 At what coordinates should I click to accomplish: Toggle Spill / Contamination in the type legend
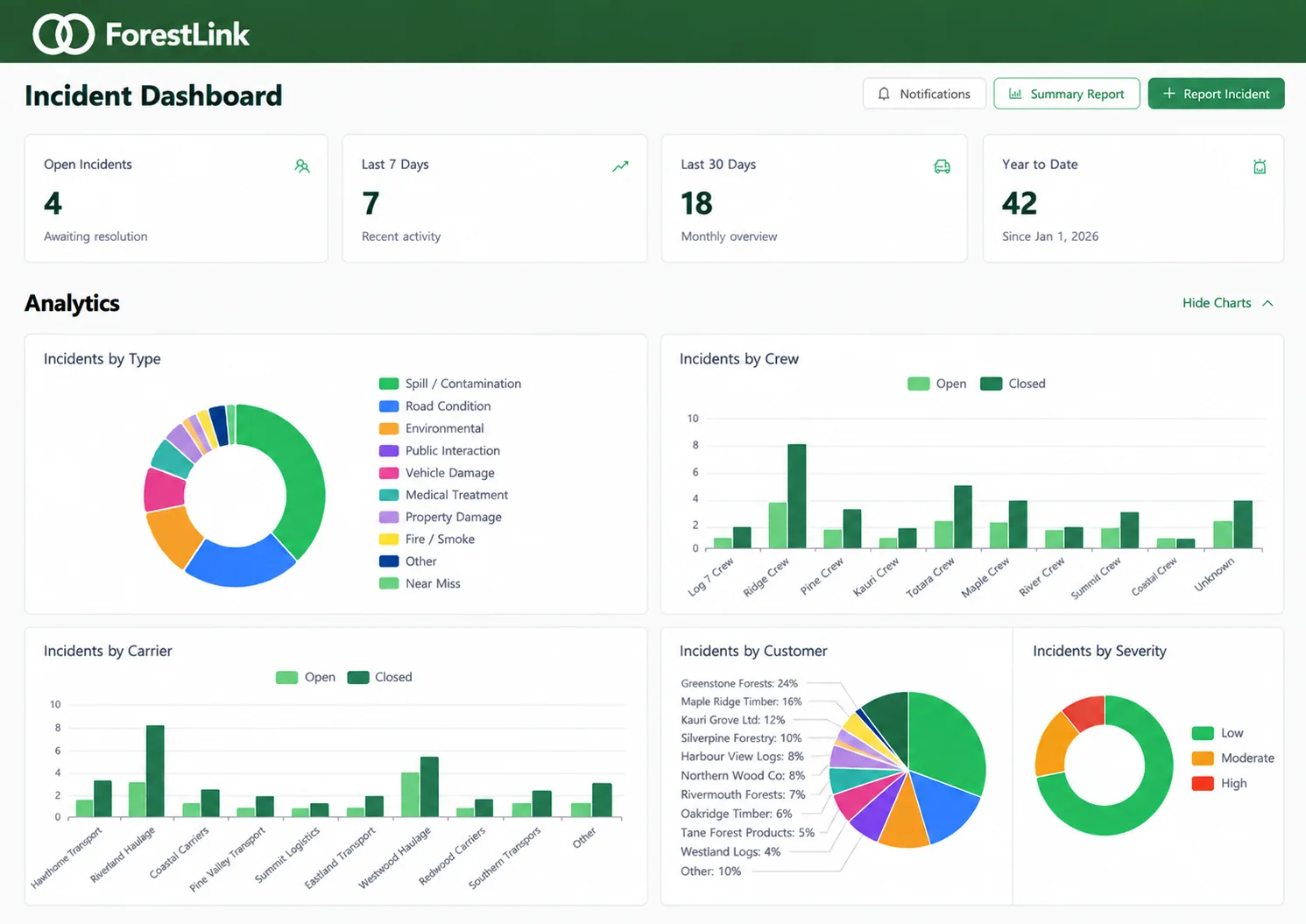click(450, 384)
